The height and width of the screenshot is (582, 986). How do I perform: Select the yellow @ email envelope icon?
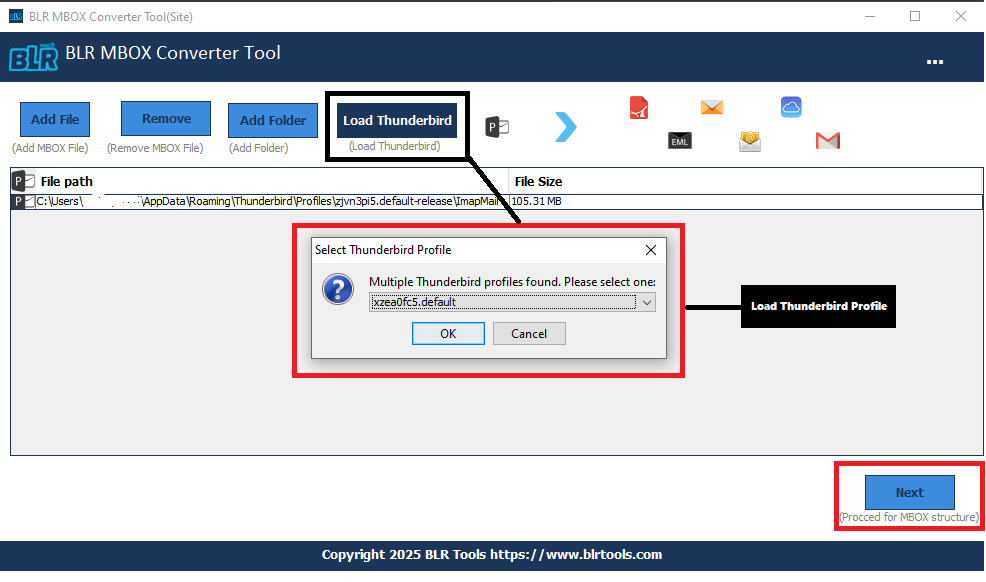[x=750, y=141]
